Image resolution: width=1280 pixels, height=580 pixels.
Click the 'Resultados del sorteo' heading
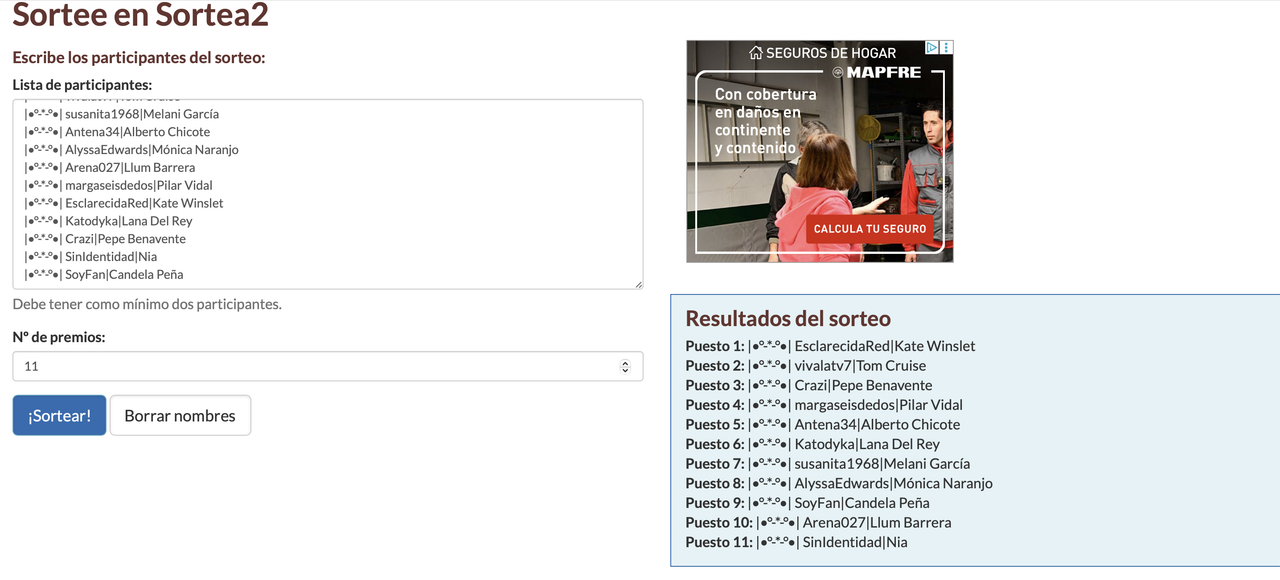coord(788,319)
